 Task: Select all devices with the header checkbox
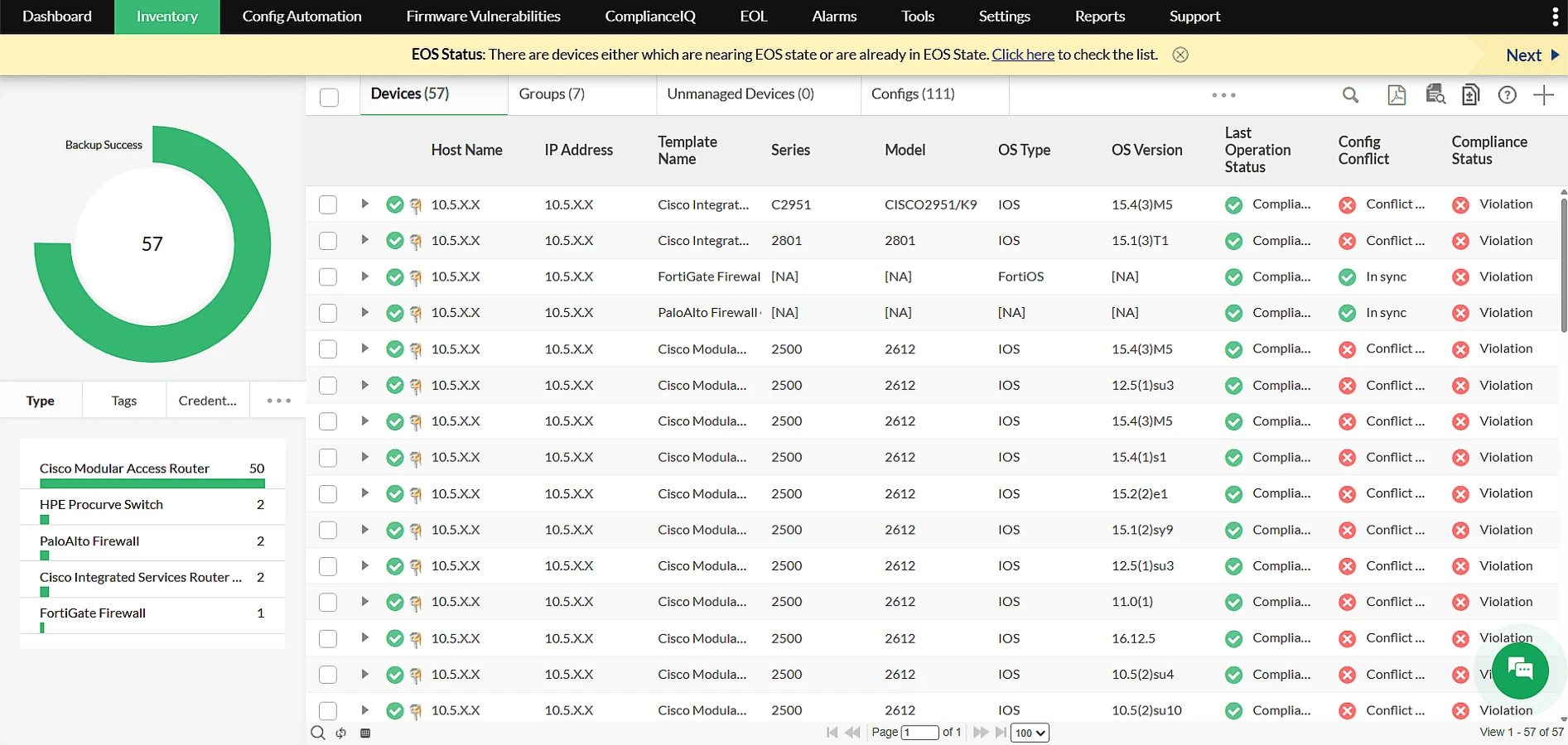[329, 97]
